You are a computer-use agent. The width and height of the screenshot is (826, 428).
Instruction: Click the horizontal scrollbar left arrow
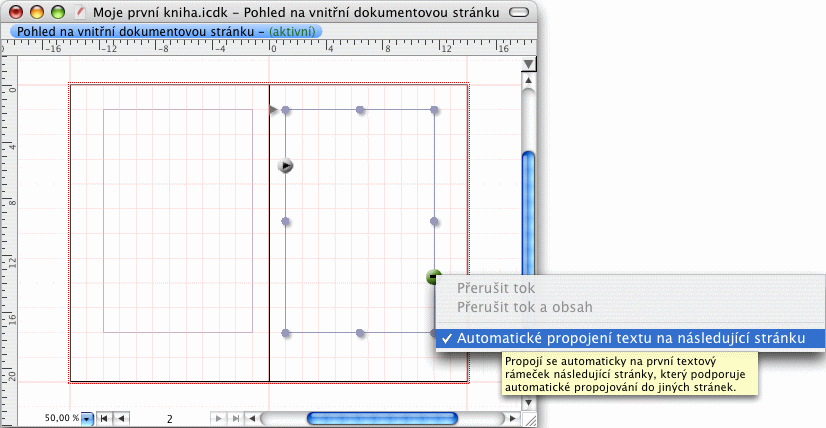pos(252,419)
